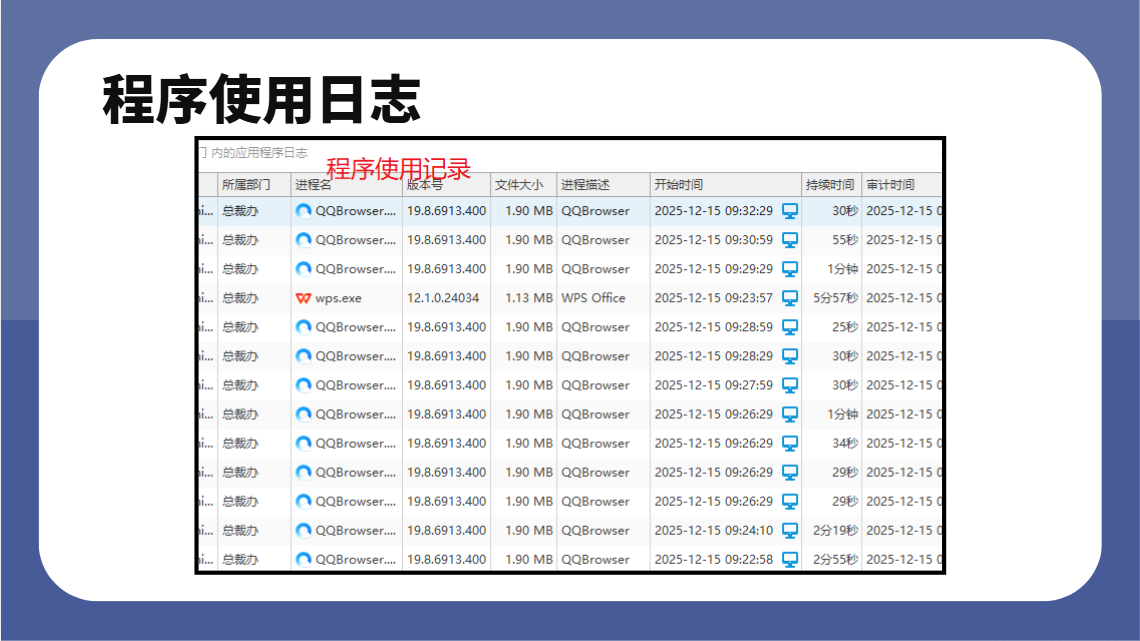
Task: Click QQBrowser description in the 09:28:59 row
Action: [595, 327]
